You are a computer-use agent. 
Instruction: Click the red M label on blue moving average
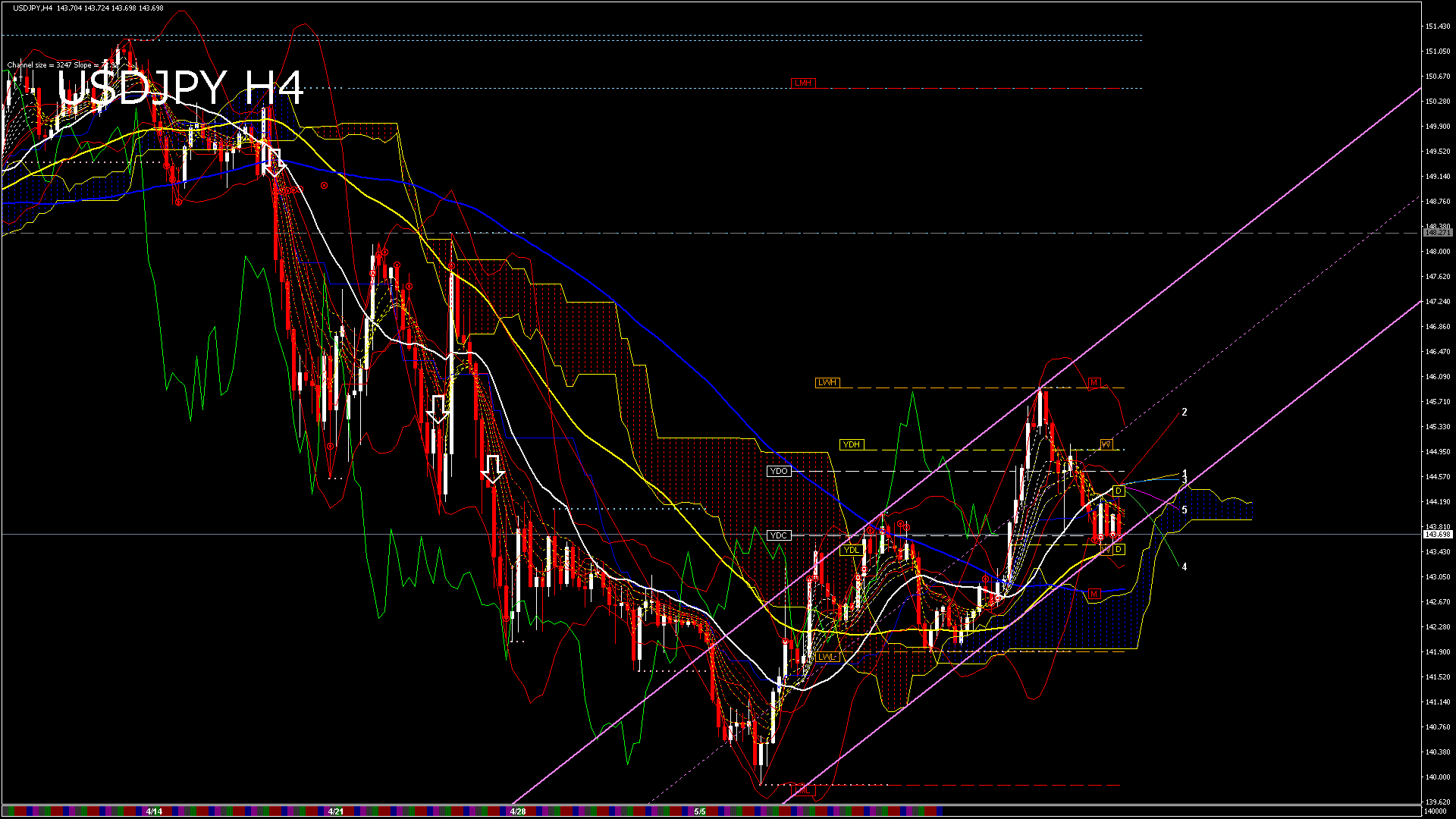(x=1094, y=594)
